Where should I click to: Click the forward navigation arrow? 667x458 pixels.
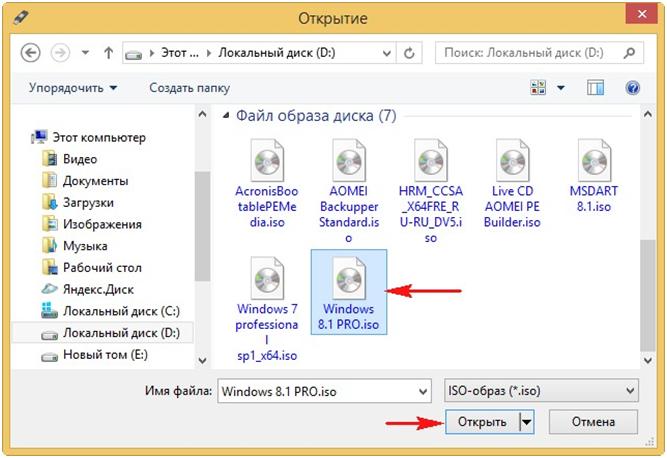pyautogui.click(x=60, y=53)
